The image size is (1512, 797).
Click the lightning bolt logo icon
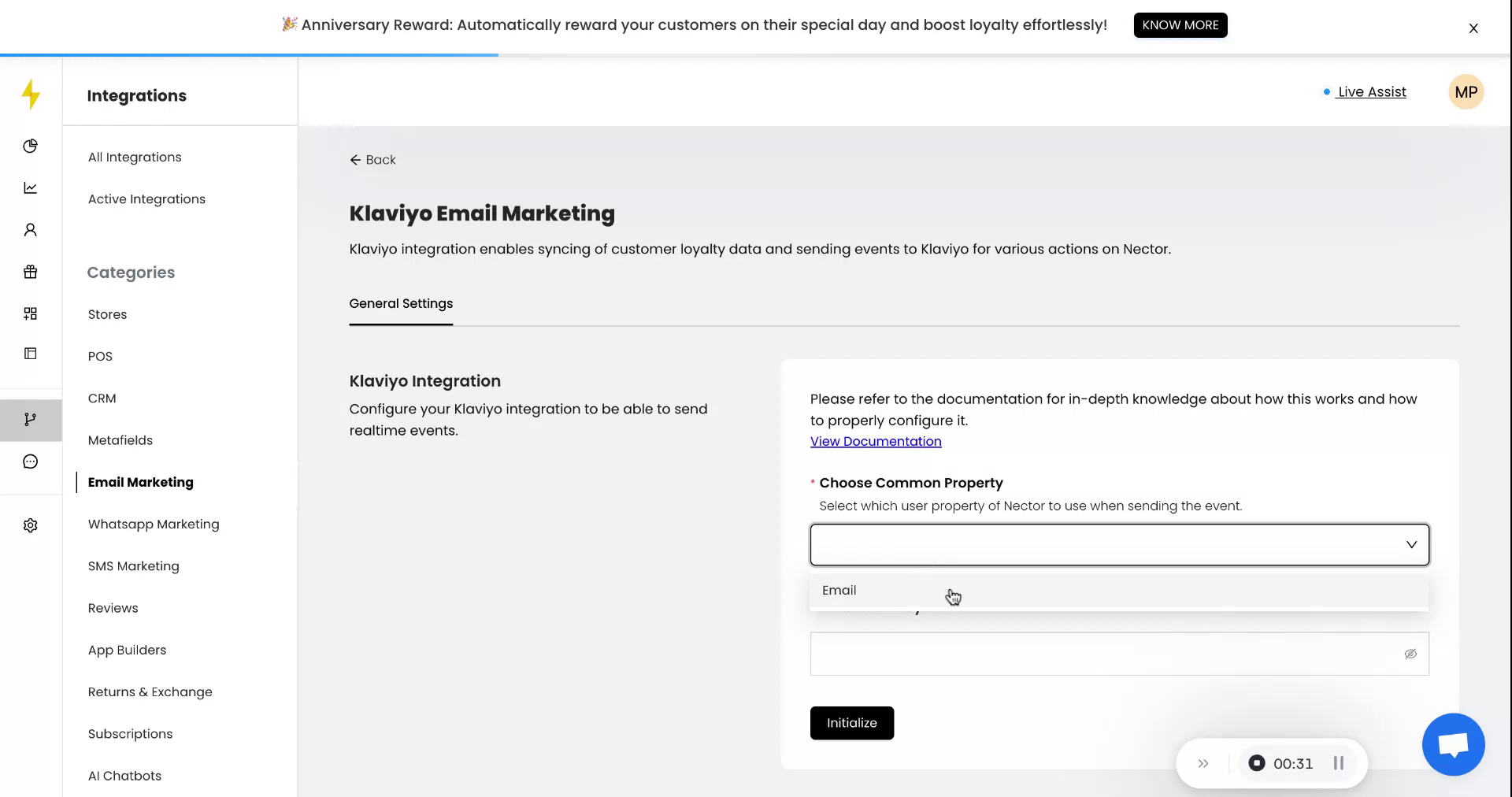pyautogui.click(x=30, y=94)
